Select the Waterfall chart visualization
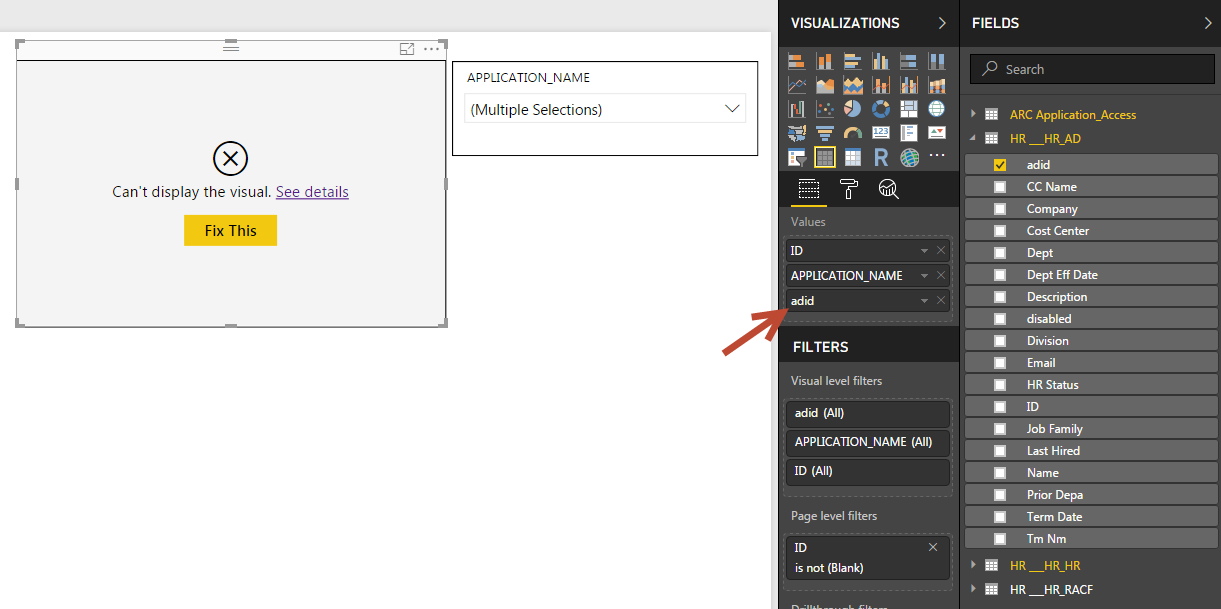The image size is (1221, 609). 797,109
